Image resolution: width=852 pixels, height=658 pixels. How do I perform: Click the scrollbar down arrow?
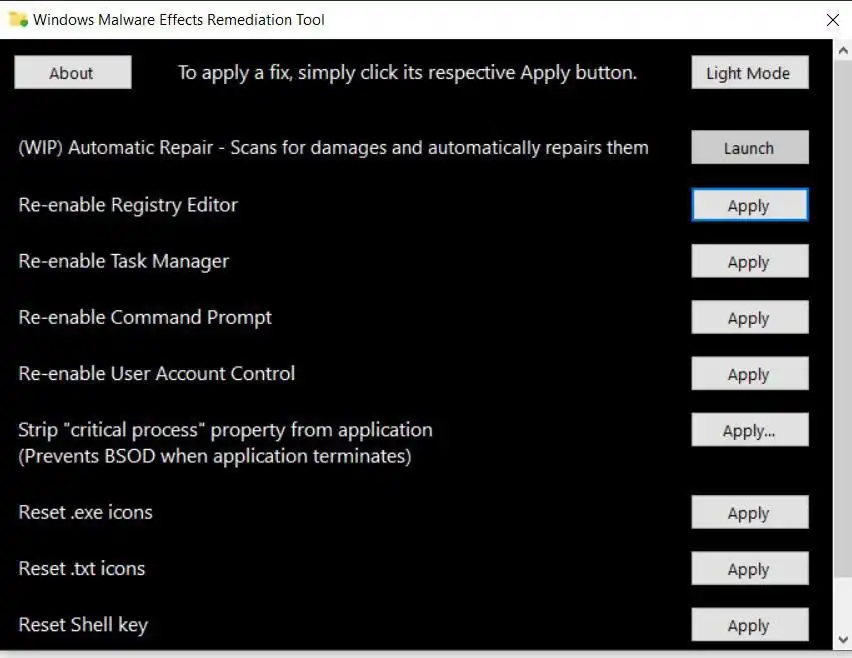[x=841, y=638]
